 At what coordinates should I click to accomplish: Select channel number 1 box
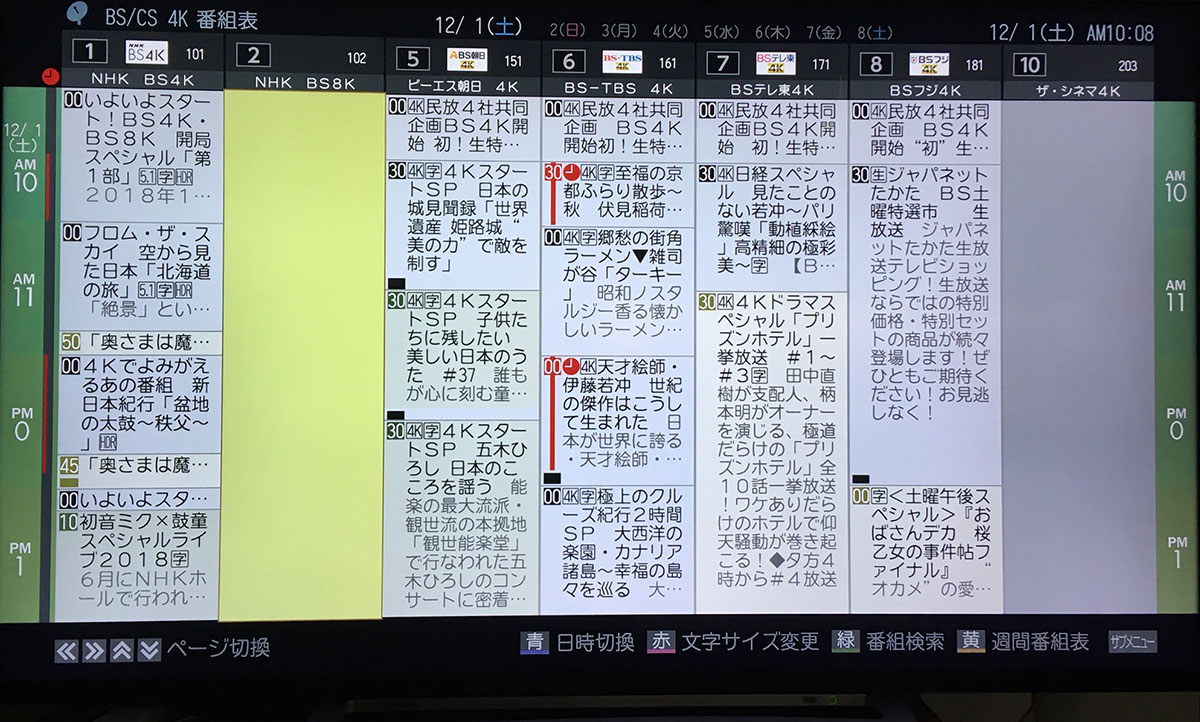[x=90, y=52]
